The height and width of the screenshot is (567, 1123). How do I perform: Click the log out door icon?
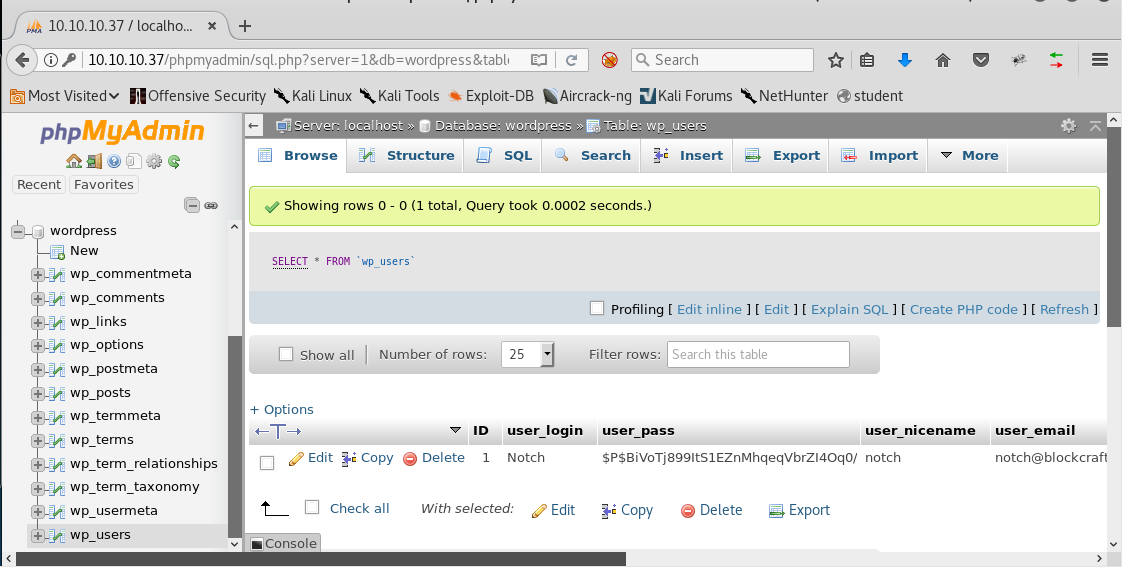coord(93,161)
